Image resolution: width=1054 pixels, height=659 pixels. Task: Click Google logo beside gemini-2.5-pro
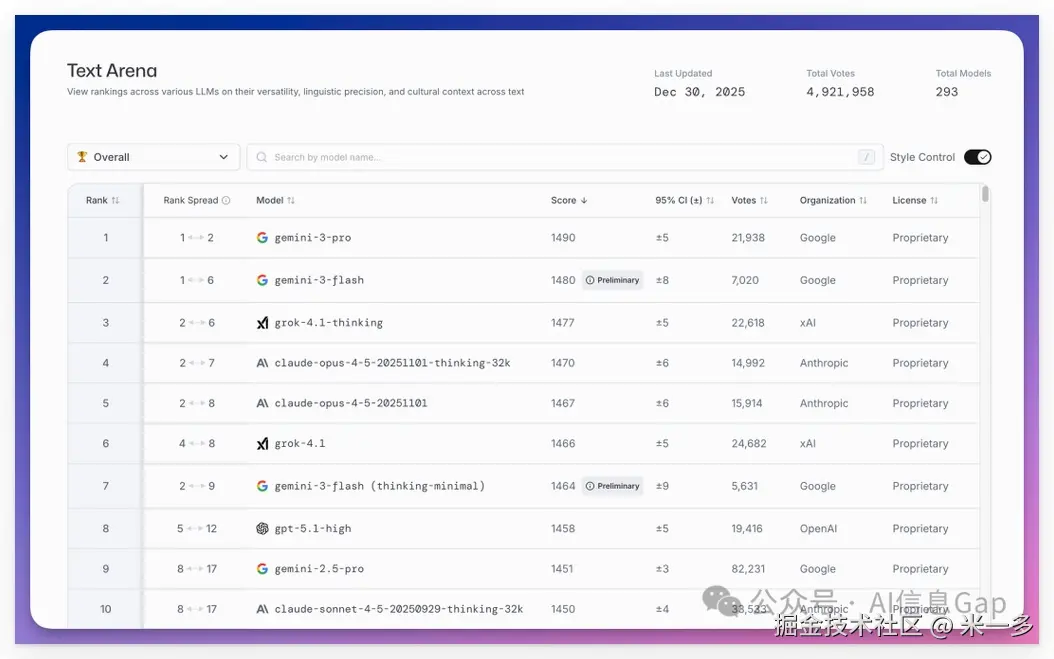click(262, 569)
